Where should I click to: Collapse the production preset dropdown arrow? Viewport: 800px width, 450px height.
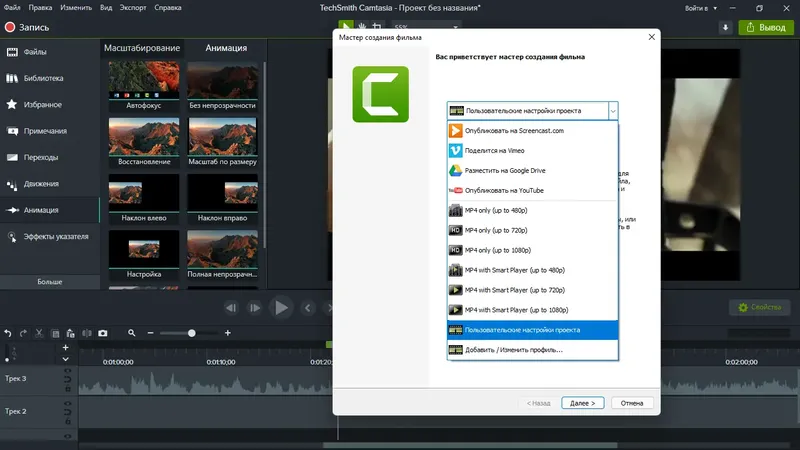[x=613, y=111]
